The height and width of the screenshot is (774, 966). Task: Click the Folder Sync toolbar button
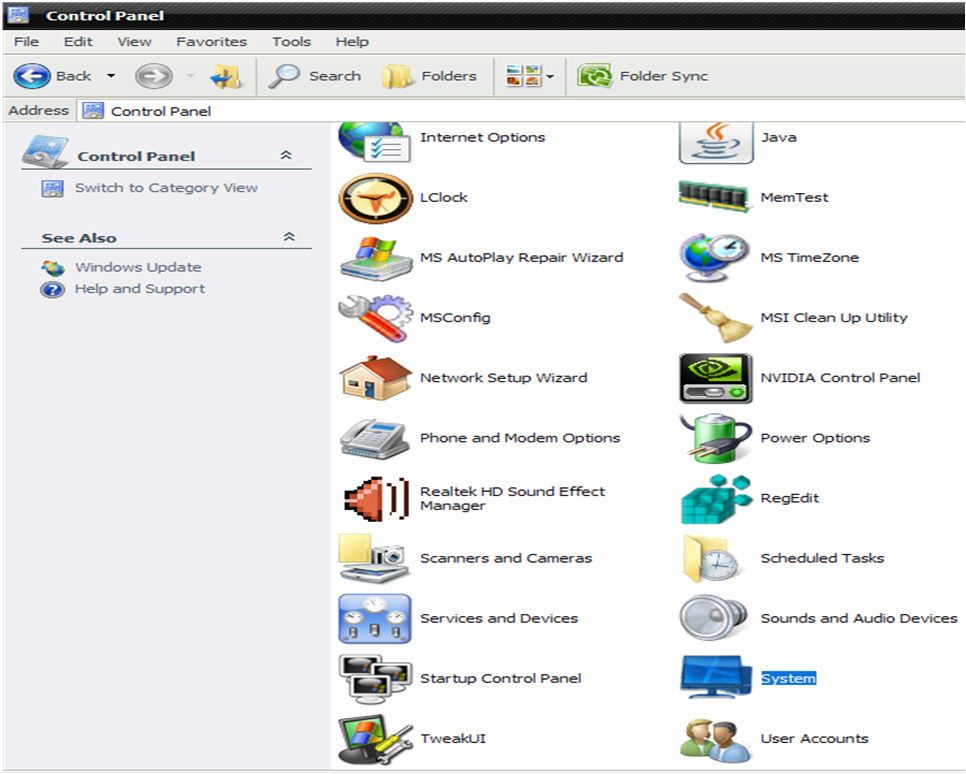coord(643,76)
